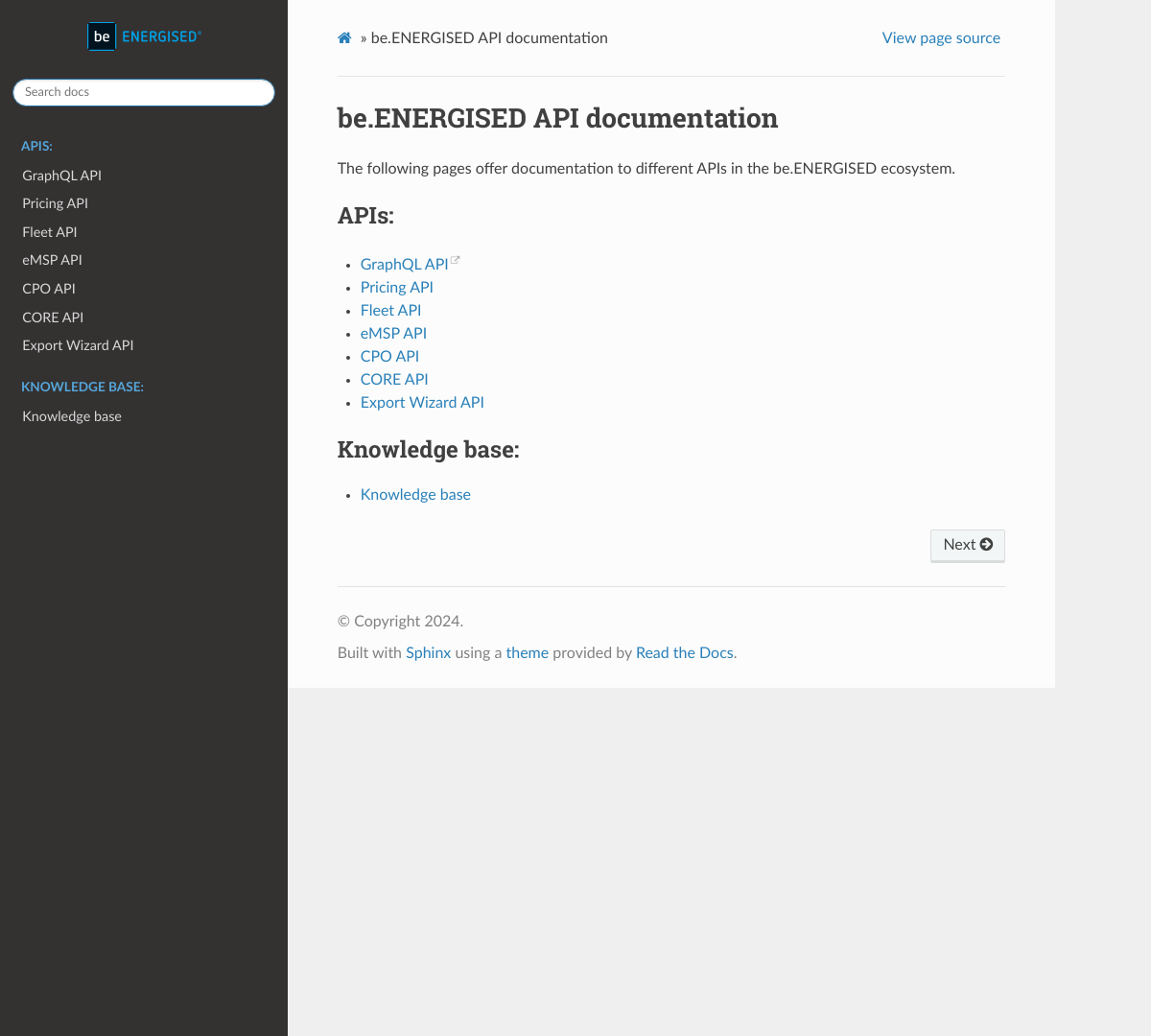This screenshot has height=1036, width=1151.
Task: Click external link icon beside GraphQL API
Action: [456, 260]
